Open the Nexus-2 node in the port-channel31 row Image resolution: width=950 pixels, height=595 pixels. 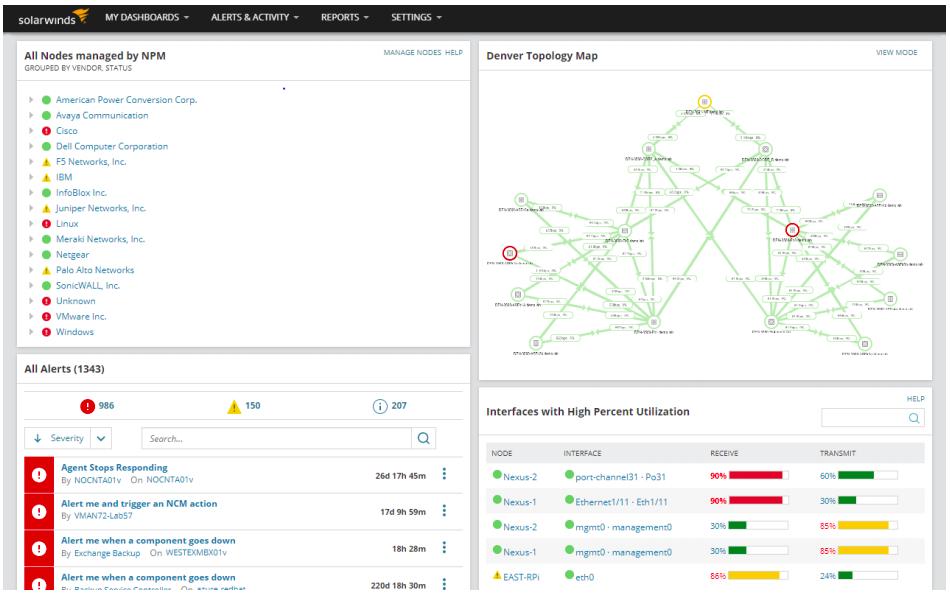(520, 477)
